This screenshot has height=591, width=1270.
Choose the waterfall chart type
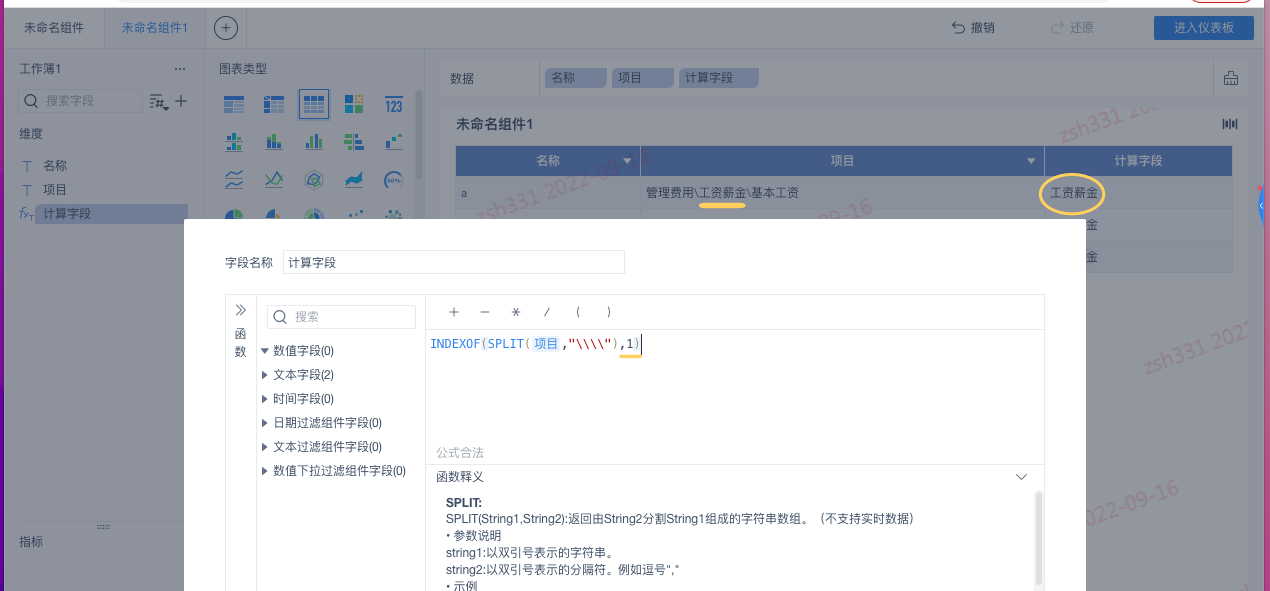click(394, 142)
